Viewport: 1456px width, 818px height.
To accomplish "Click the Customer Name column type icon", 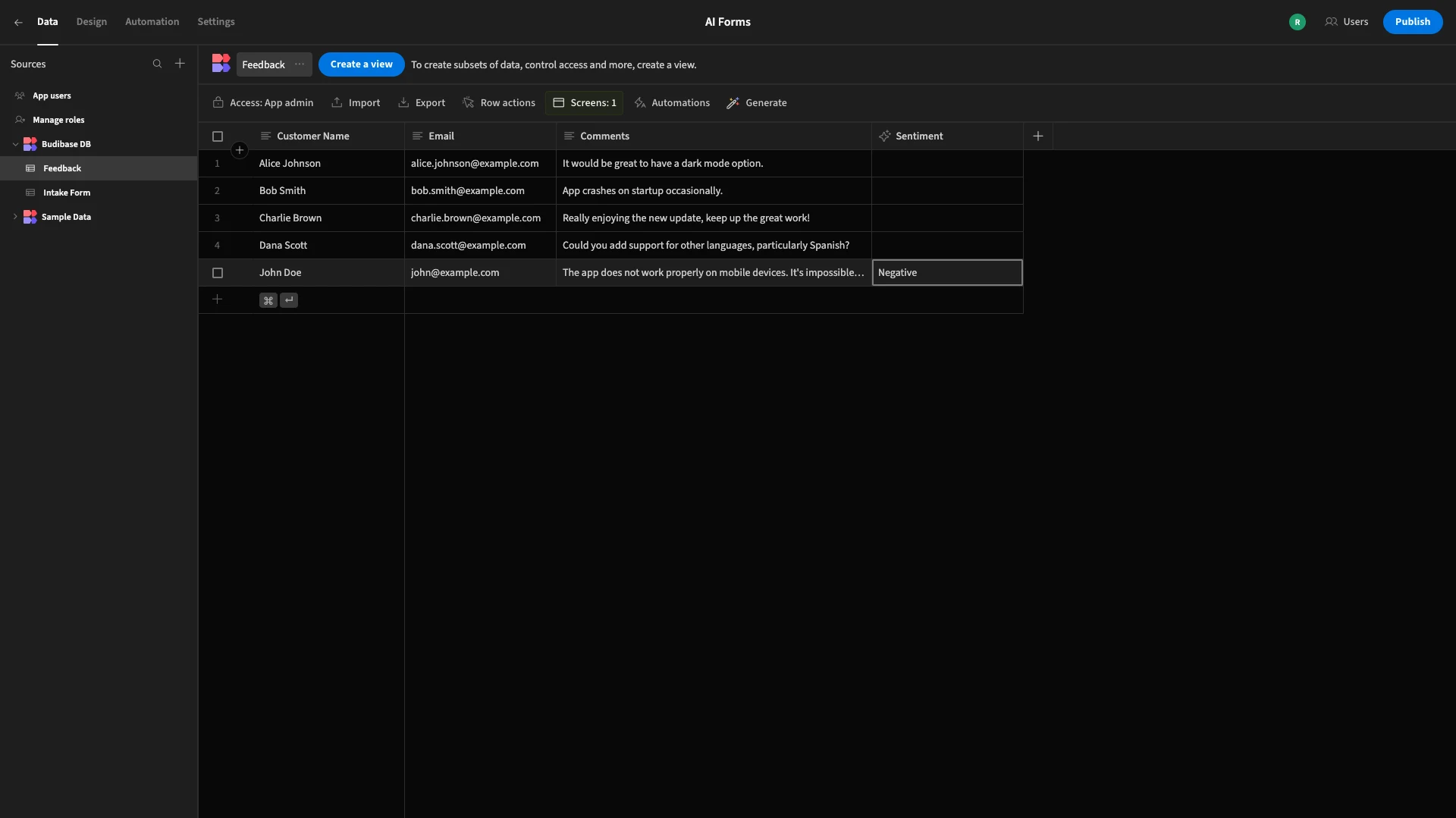I will (265, 136).
